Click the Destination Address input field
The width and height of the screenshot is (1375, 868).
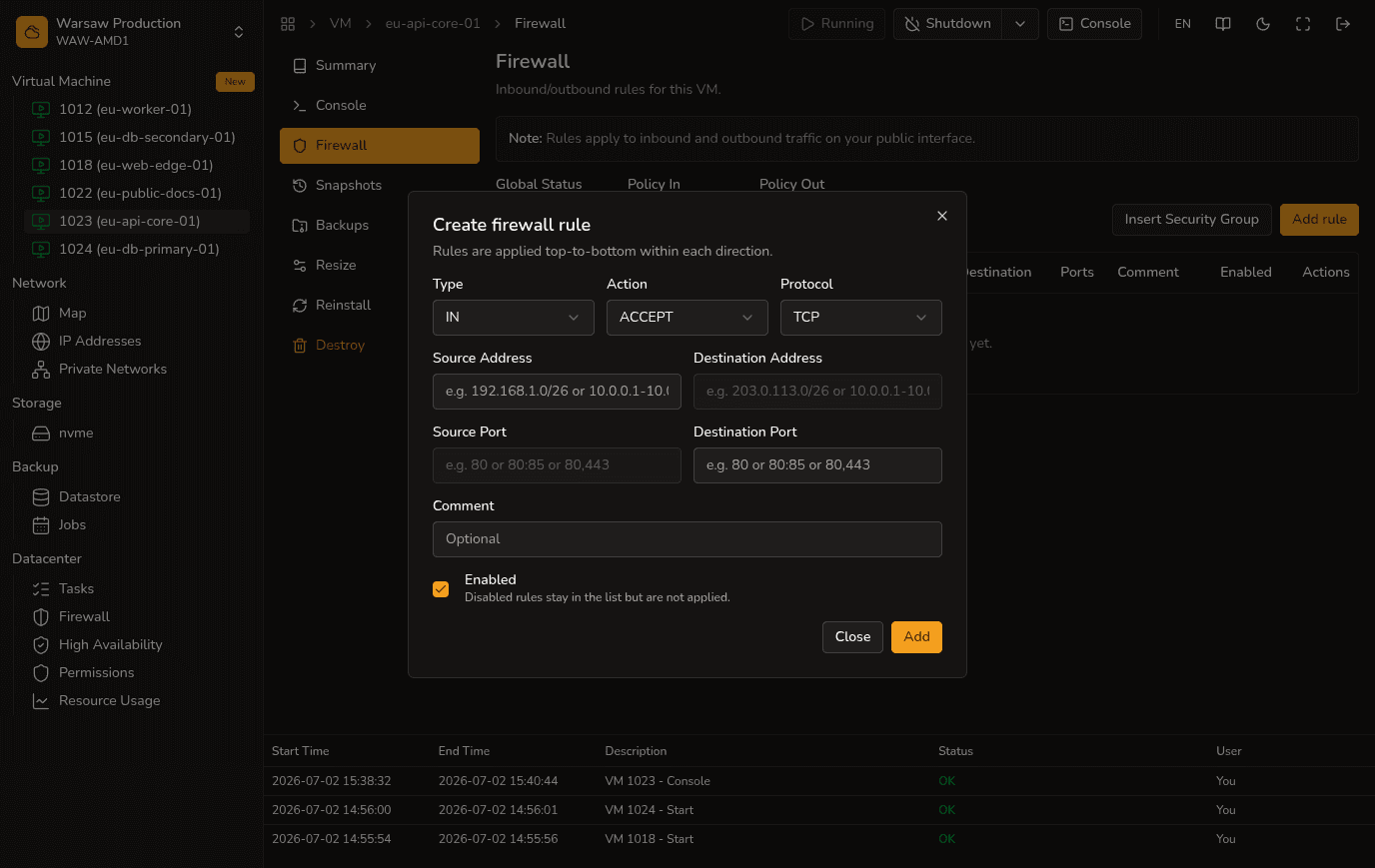click(817, 391)
